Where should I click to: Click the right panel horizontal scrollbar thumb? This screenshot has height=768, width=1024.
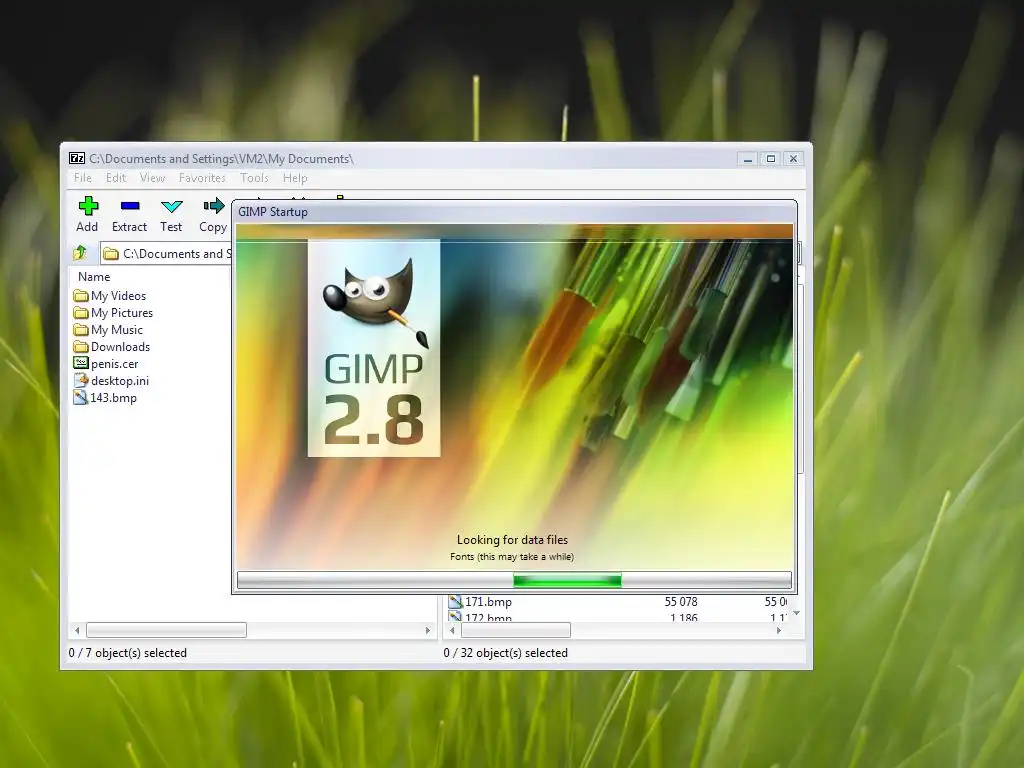click(x=516, y=630)
